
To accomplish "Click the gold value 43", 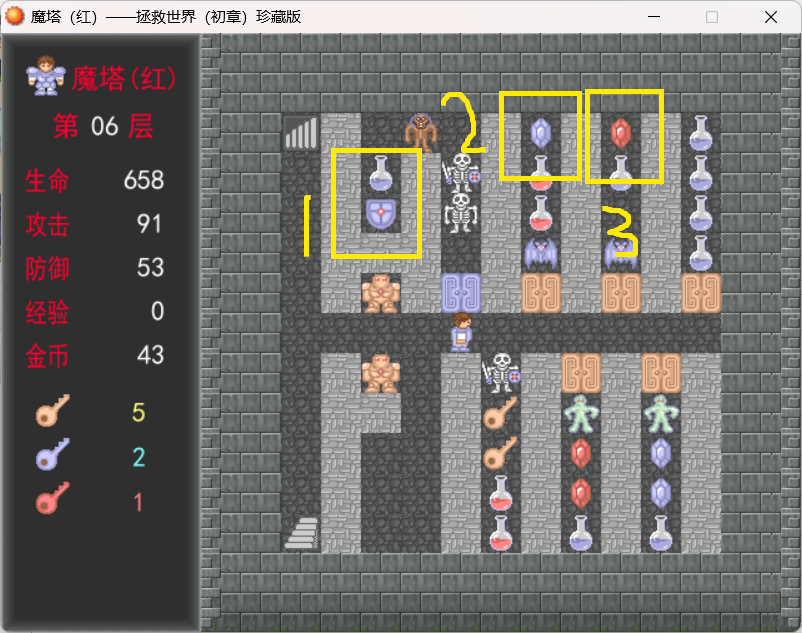I will (150, 355).
